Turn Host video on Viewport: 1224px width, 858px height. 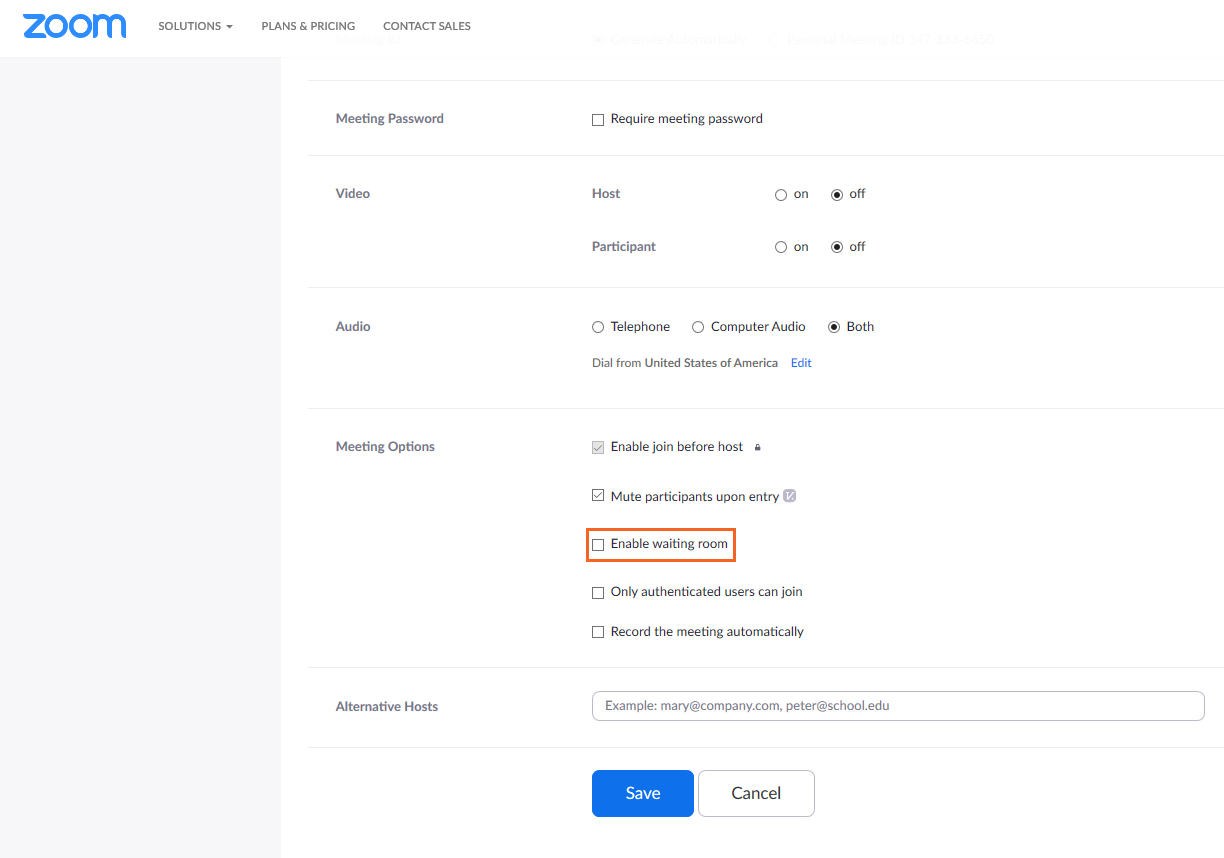[x=779, y=194]
